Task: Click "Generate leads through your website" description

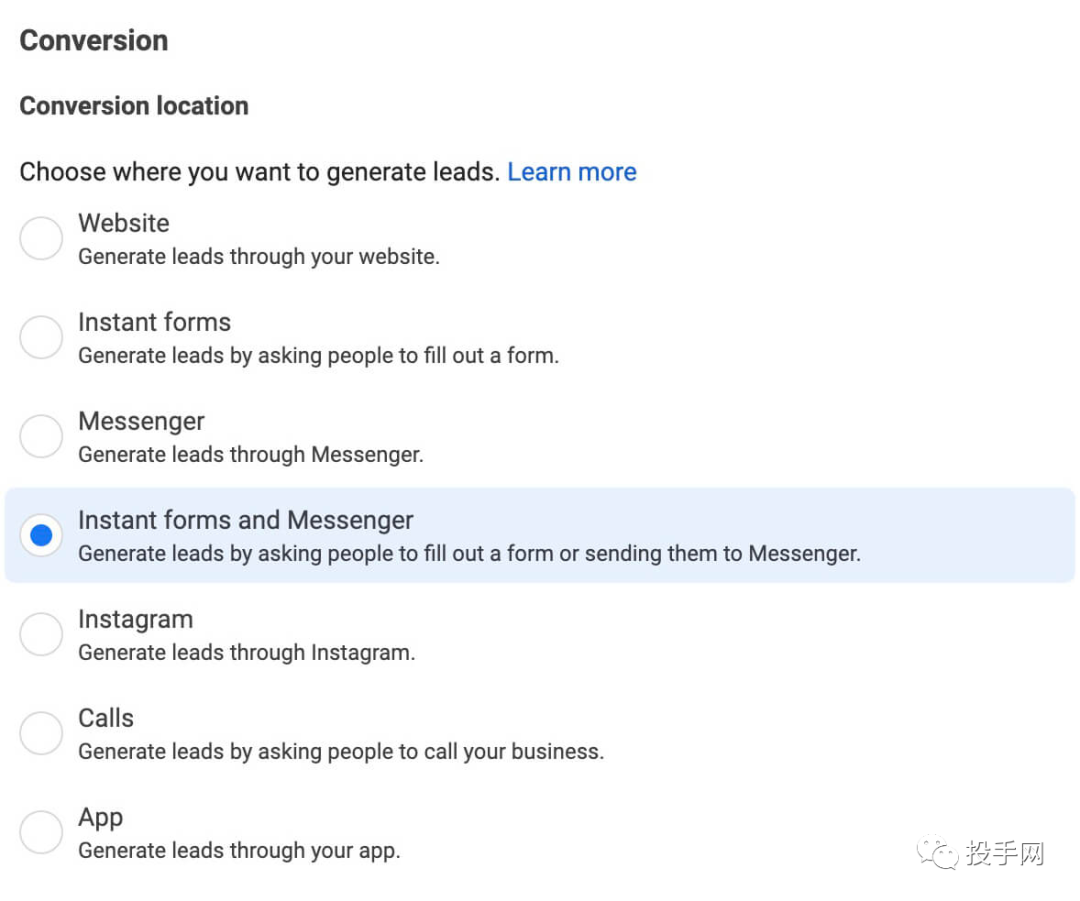Action: [258, 257]
